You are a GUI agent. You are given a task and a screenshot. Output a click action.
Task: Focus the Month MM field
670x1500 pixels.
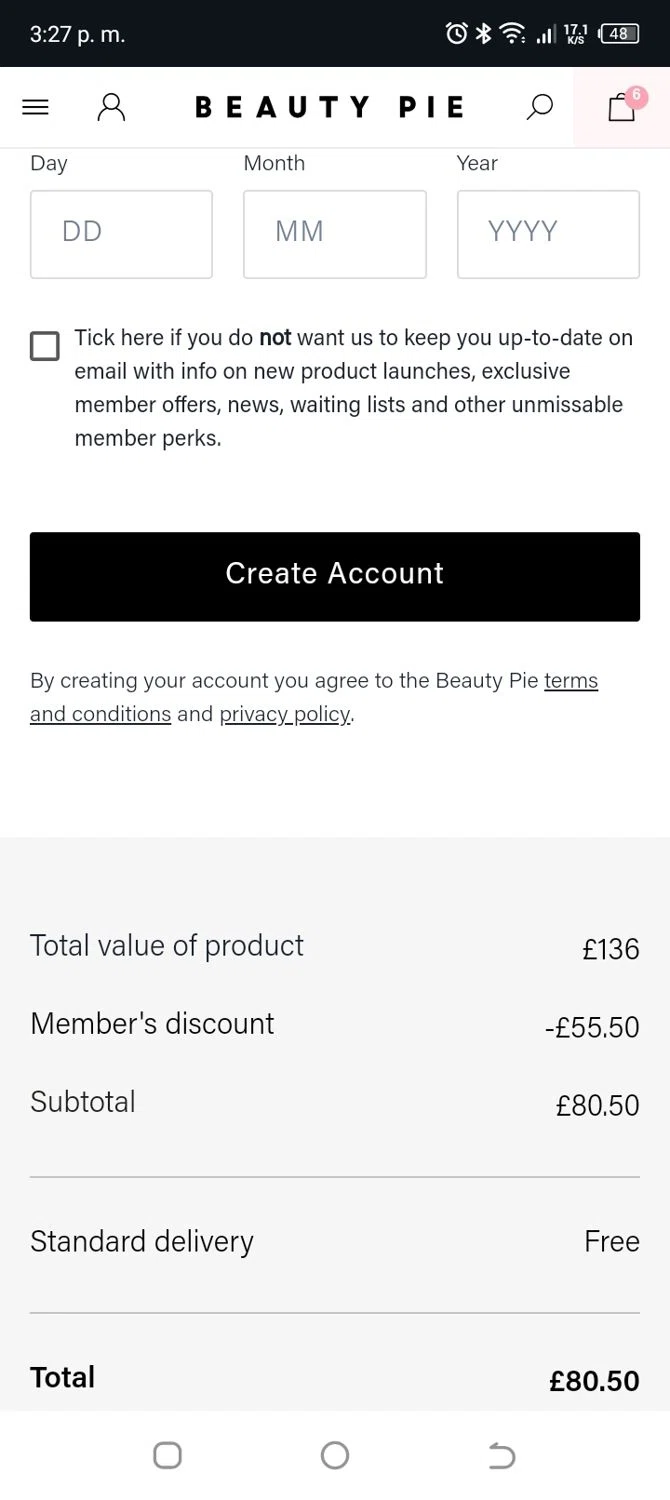[x=334, y=234]
